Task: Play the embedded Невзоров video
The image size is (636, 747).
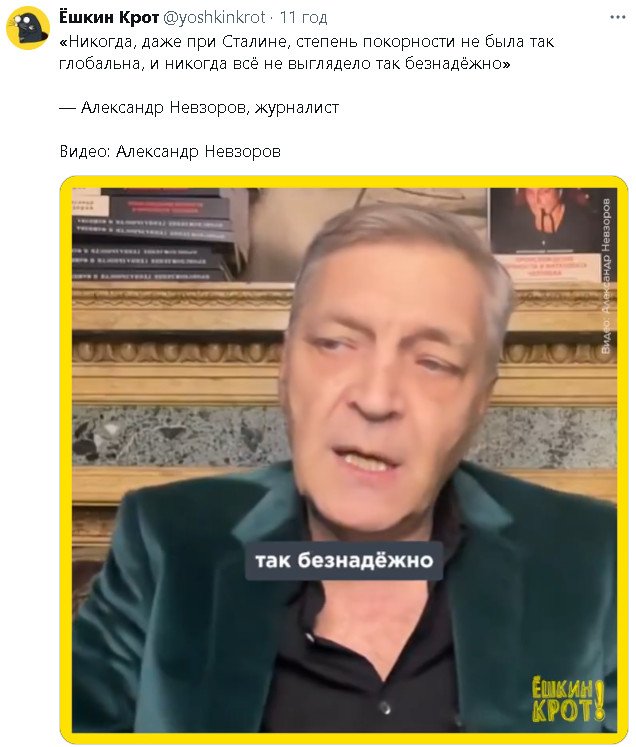Action: tap(344, 459)
